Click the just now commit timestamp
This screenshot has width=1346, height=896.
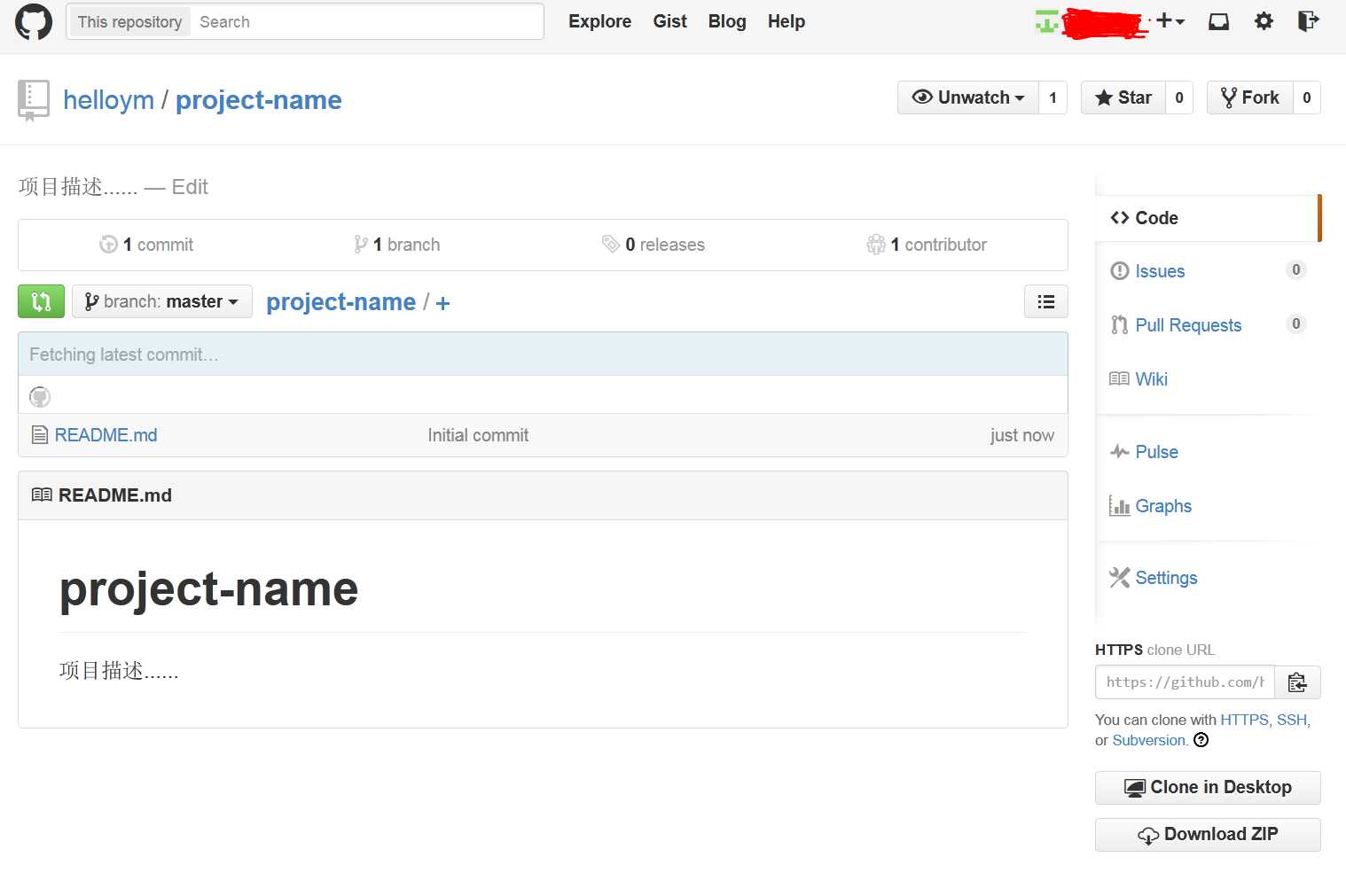click(1022, 435)
